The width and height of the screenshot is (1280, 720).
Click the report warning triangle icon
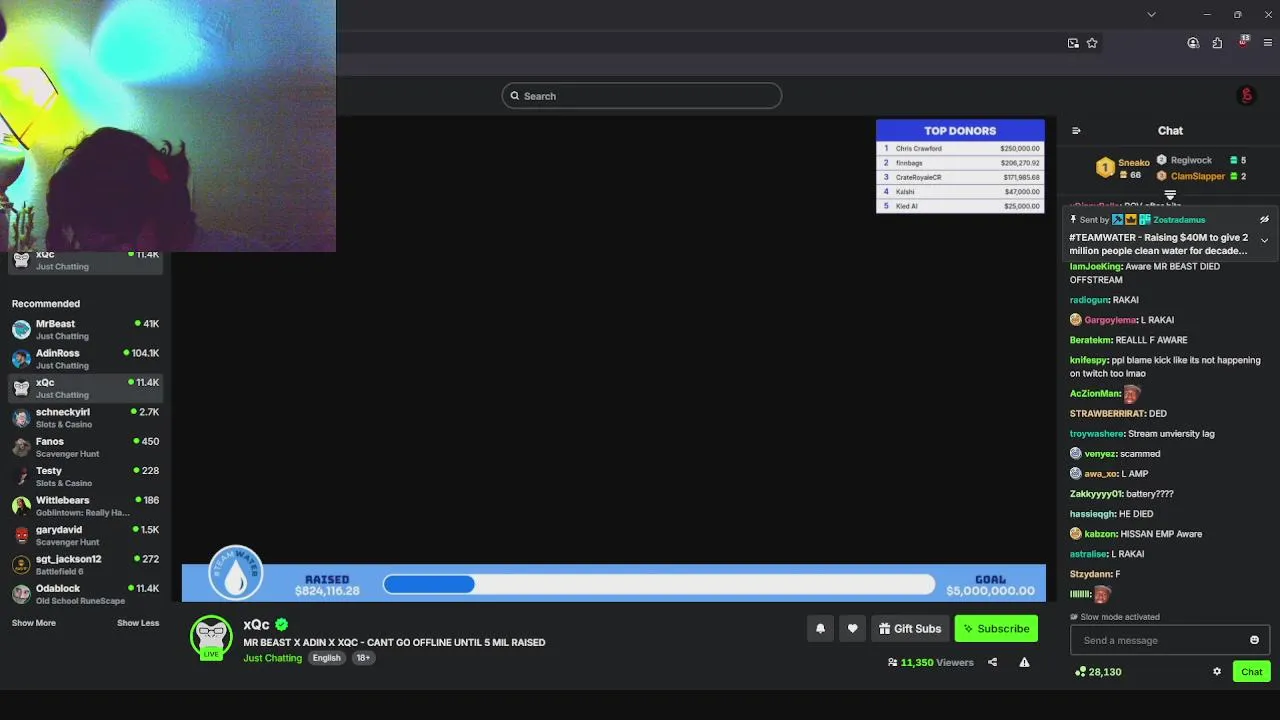1024,662
